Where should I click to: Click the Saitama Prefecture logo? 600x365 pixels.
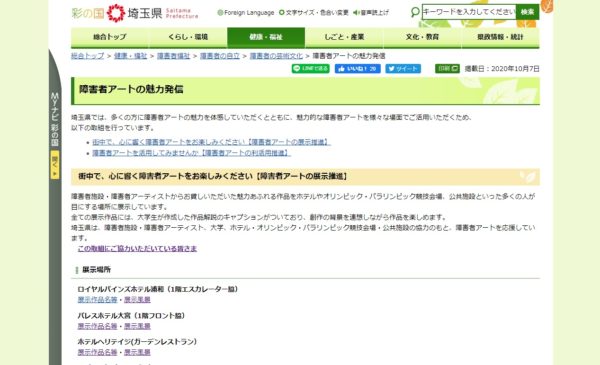click(x=135, y=13)
